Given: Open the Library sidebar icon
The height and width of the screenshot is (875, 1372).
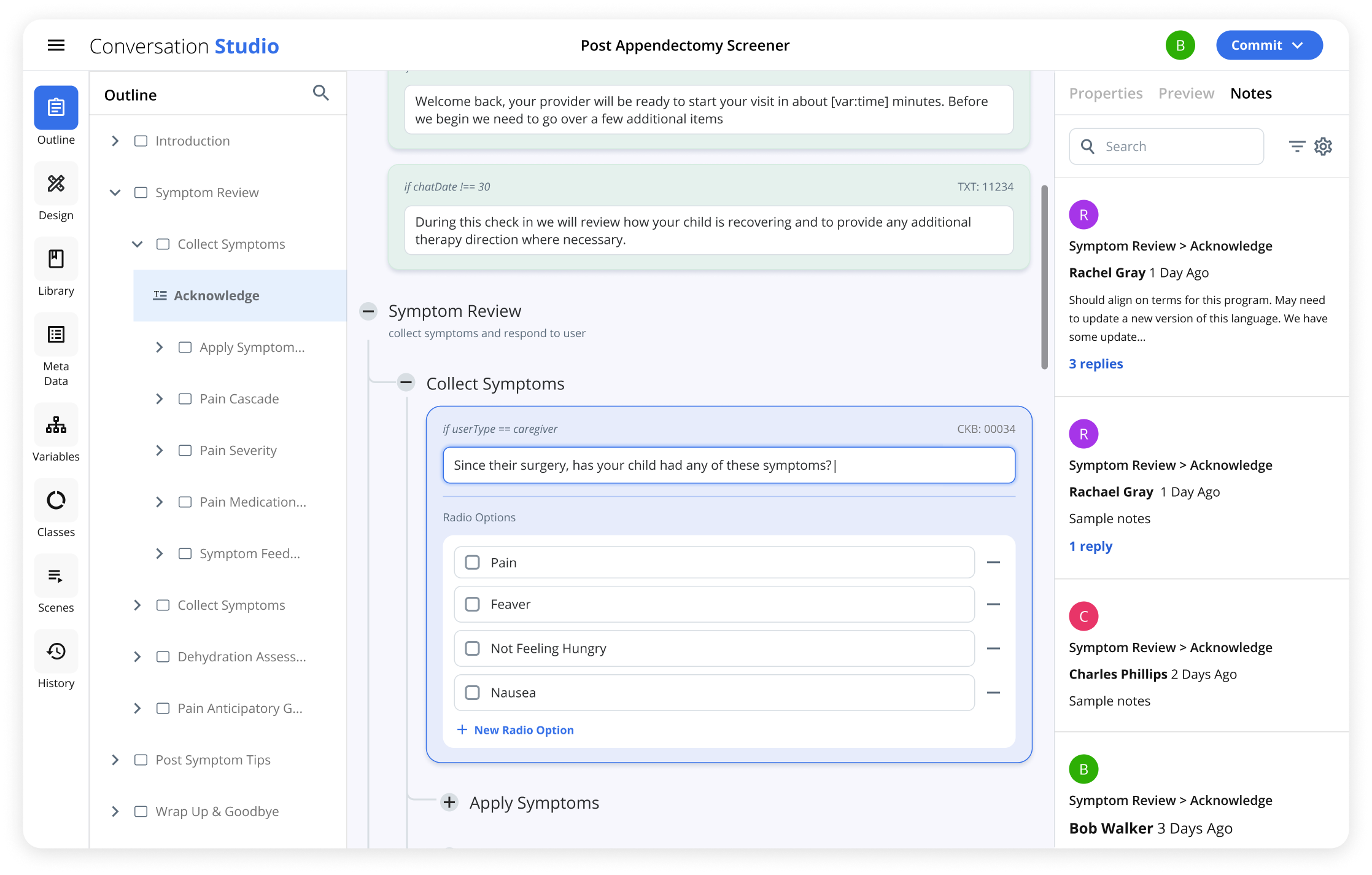Looking at the screenshot, I should [56, 259].
